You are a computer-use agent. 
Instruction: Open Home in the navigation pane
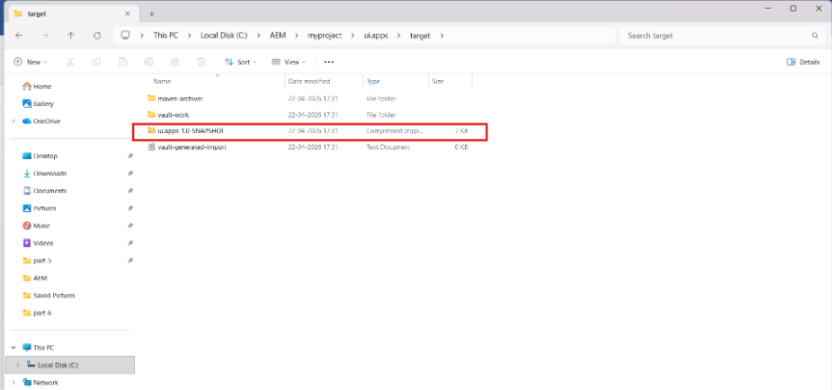37,86
